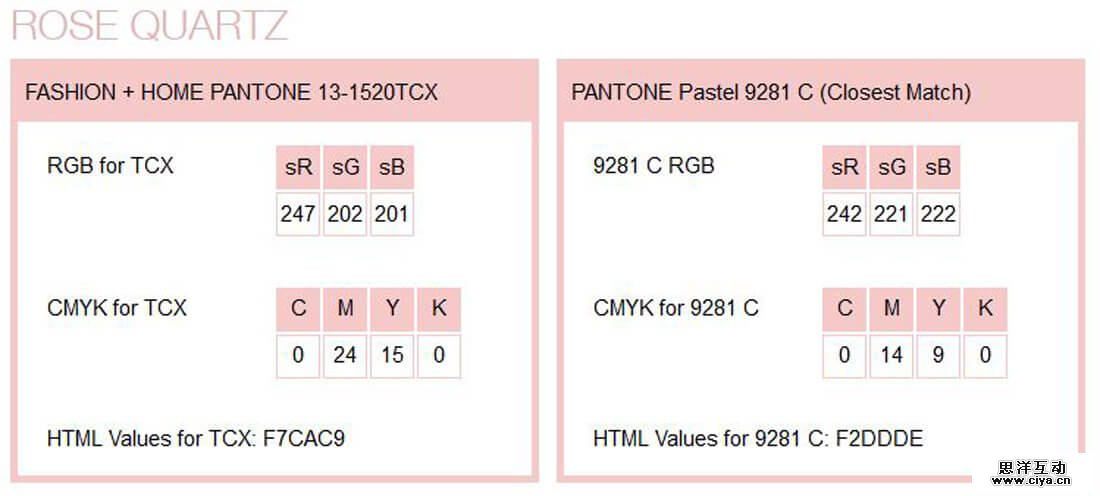1100x496 pixels.
Task: Click the sR value 242 for 9281 C
Action: click(845, 214)
